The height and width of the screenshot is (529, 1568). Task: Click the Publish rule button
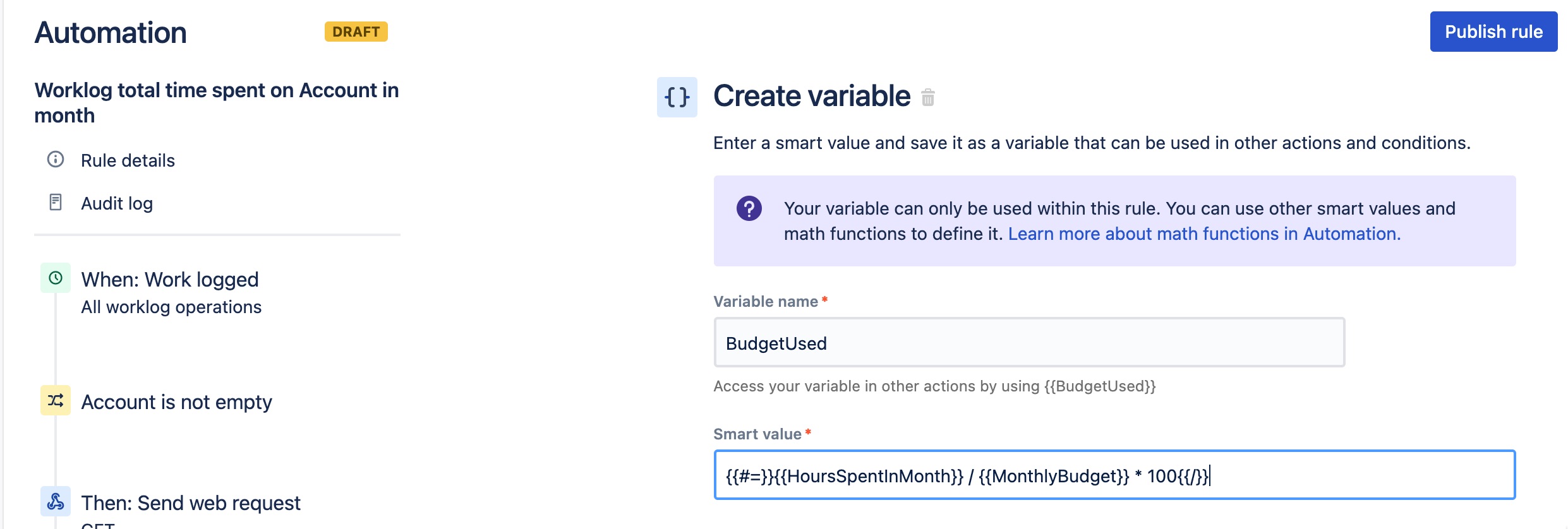(x=1493, y=32)
